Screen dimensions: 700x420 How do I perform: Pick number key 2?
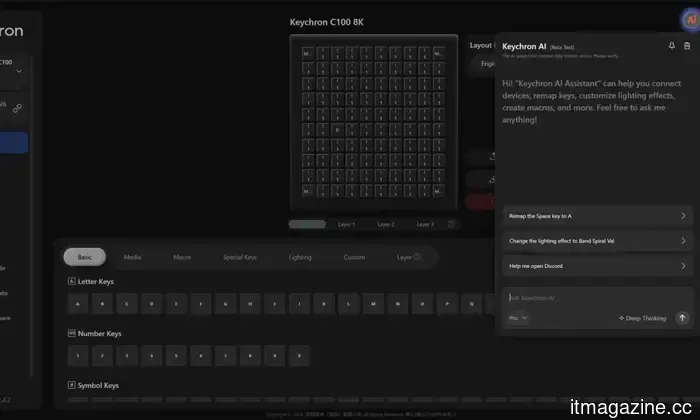(102, 356)
